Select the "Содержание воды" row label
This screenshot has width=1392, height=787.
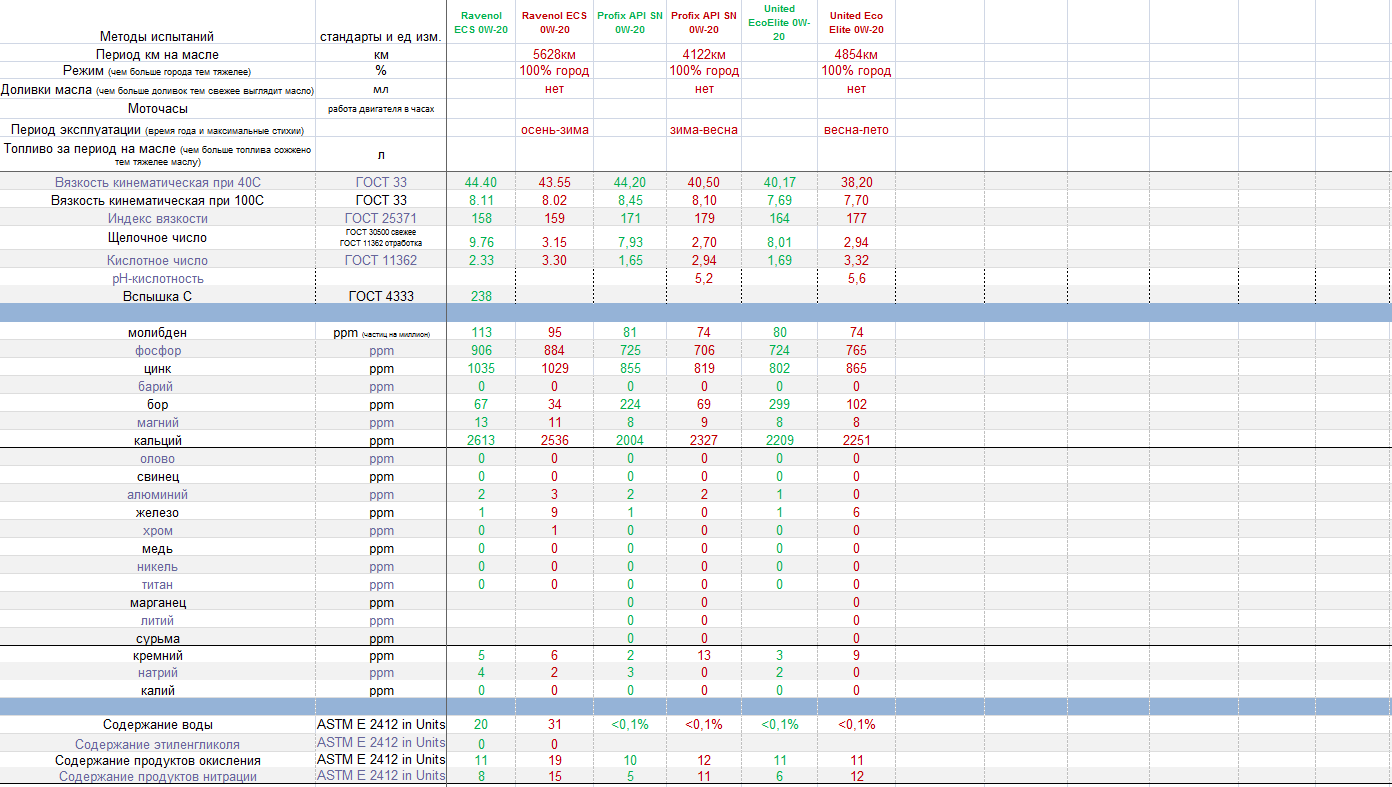click(x=157, y=724)
